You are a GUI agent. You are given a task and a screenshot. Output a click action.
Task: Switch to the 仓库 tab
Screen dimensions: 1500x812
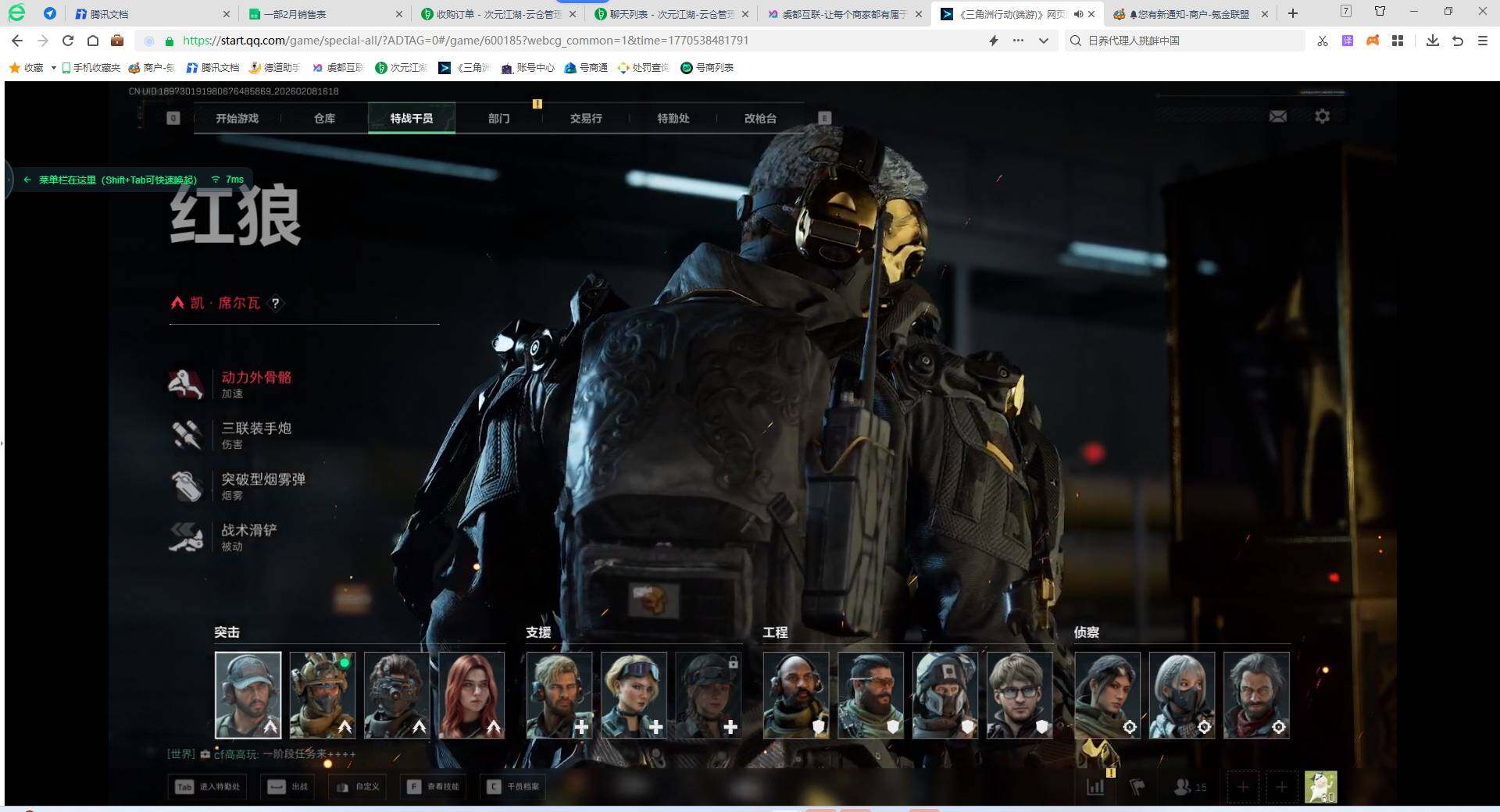[324, 119]
